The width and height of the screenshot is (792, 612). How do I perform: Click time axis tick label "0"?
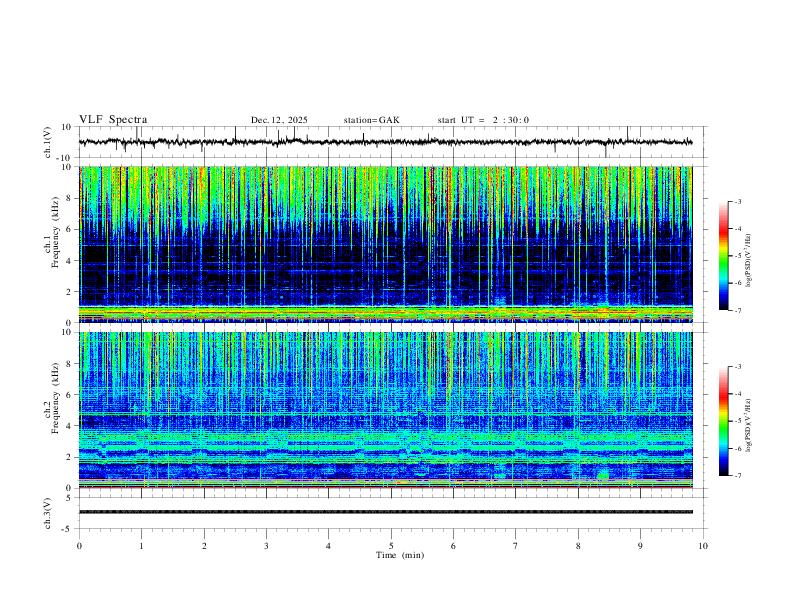79,546
